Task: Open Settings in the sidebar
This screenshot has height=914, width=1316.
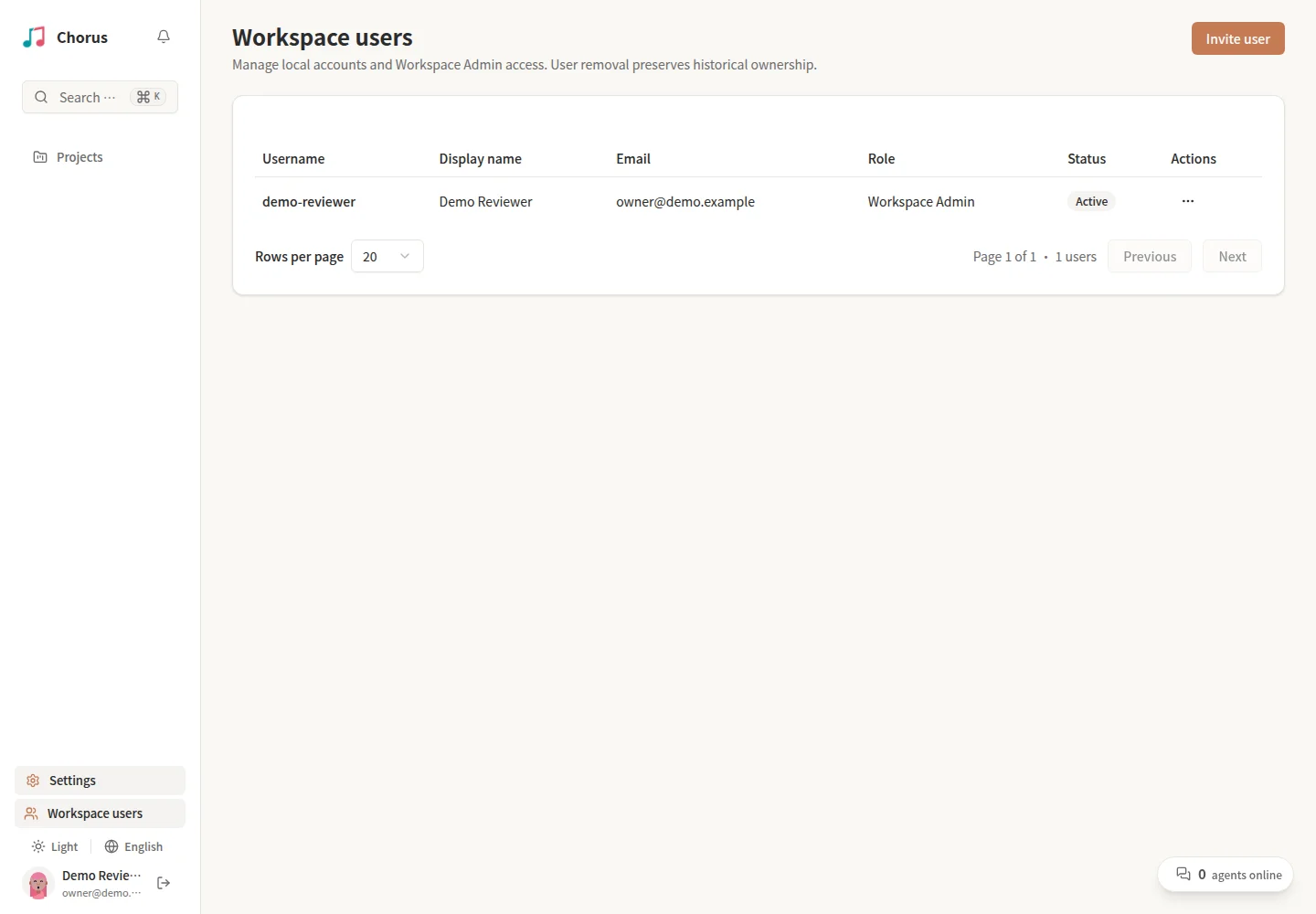Action: [100, 781]
